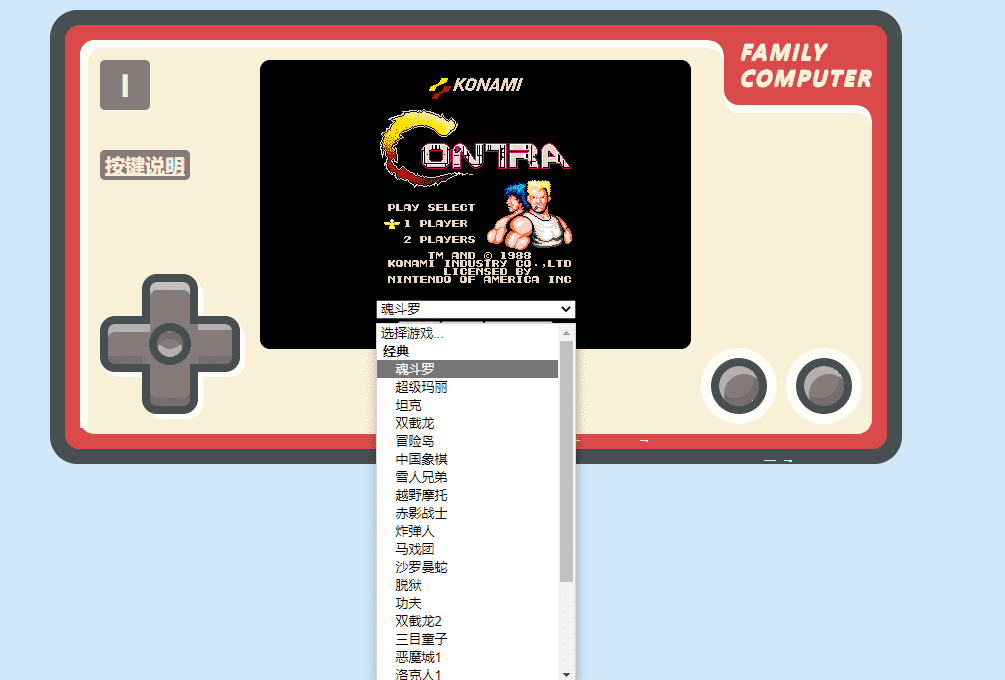Viewport: 1005px width, 680px height.
Task: Select 双截龙 from the game list
Action: click(467, 423)
